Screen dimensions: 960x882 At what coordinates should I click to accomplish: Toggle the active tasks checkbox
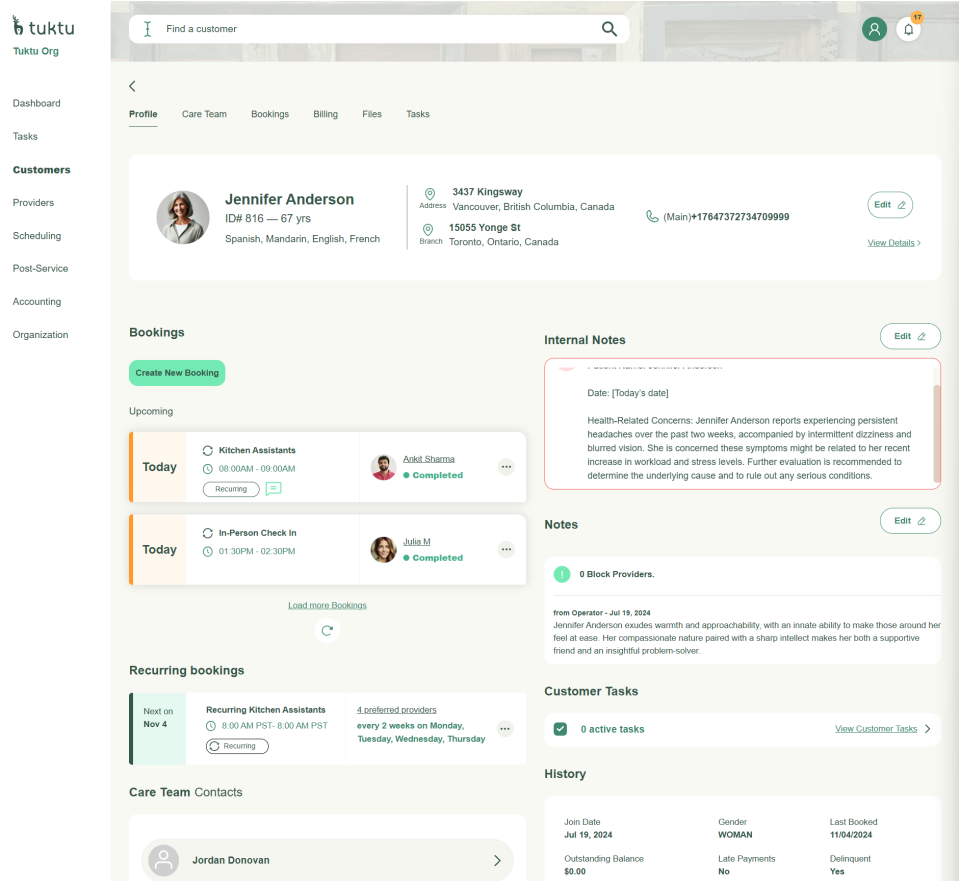pos(561,729)
